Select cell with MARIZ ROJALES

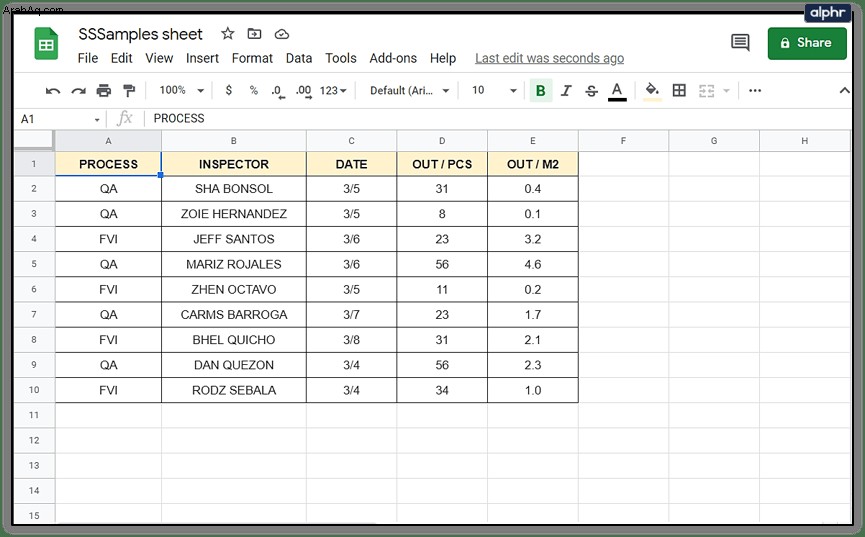coord(234,264)
